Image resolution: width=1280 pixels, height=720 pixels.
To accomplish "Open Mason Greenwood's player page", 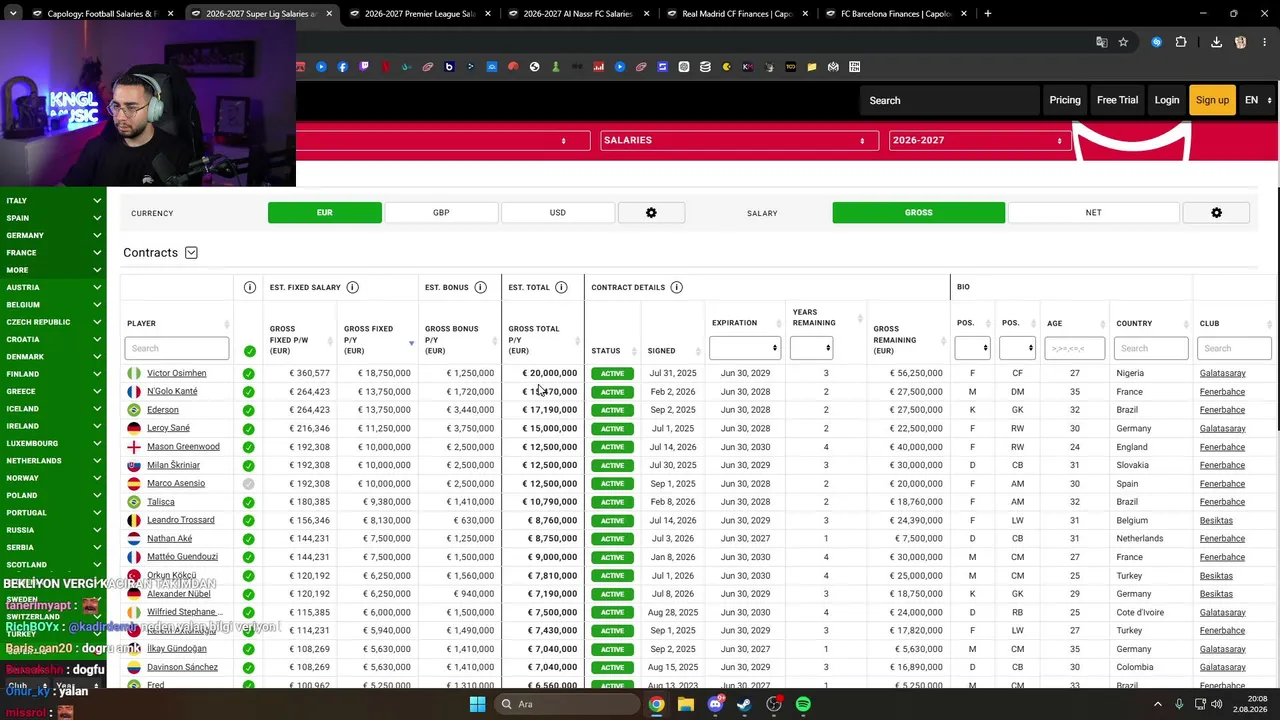I will pyautogui.click(x=183, y=446).
